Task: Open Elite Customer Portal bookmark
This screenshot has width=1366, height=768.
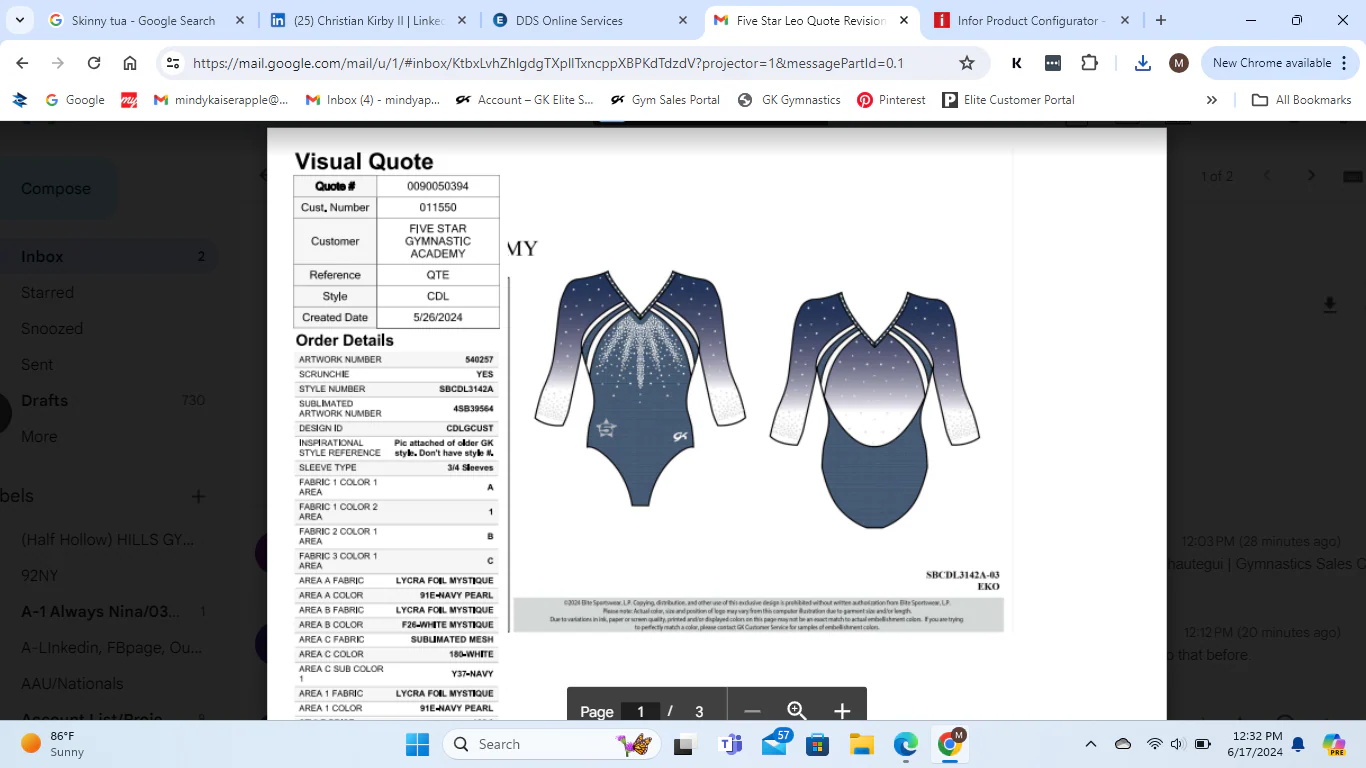Action: 1008,100
